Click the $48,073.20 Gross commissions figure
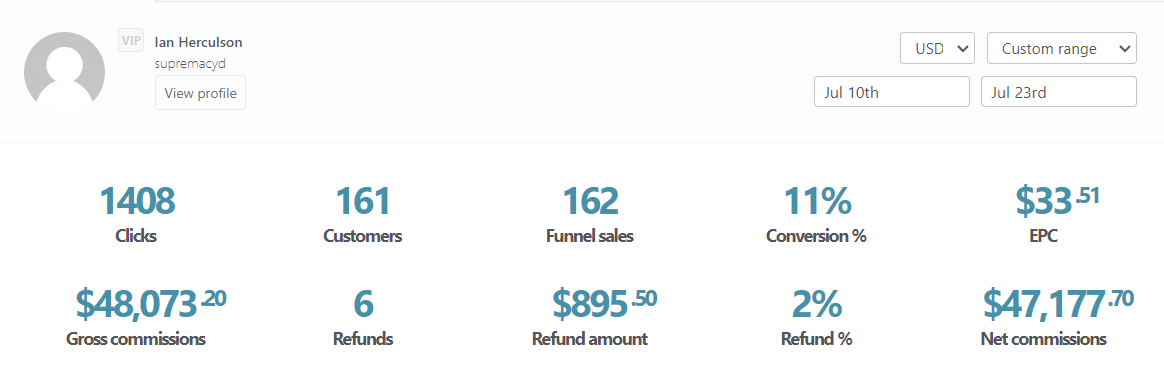 click(x=151, y=302)
